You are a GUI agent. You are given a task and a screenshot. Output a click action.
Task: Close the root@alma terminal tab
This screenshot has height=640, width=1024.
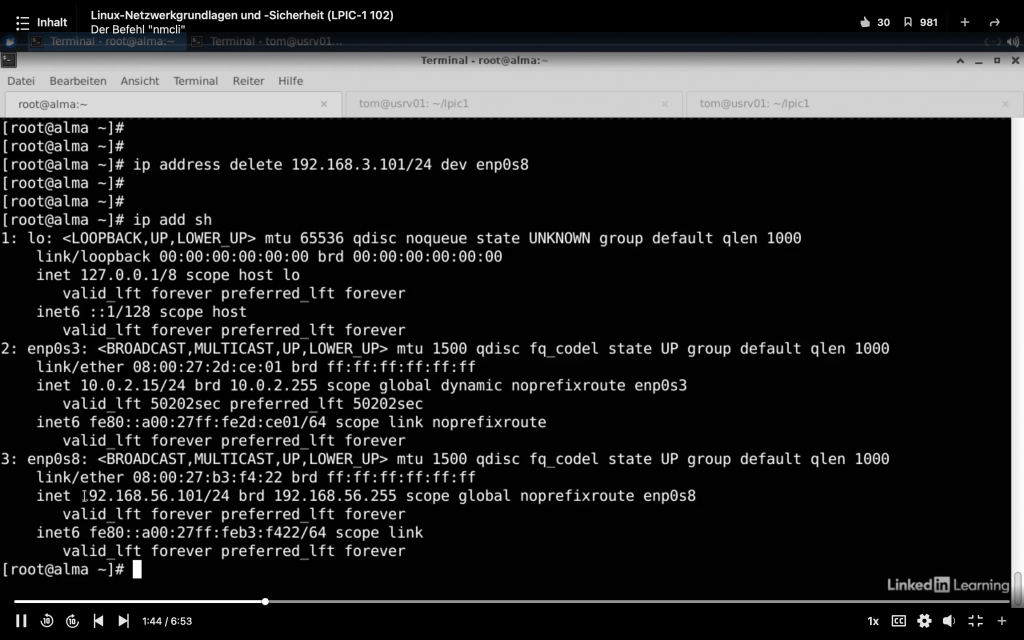click(x=324, y=104)
